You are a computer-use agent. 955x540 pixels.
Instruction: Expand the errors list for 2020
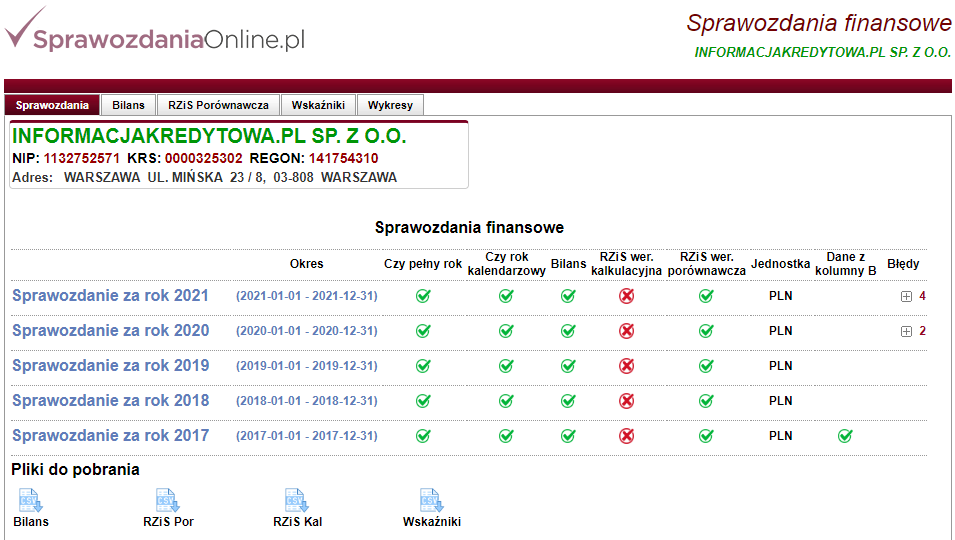[x=906, y=332]
